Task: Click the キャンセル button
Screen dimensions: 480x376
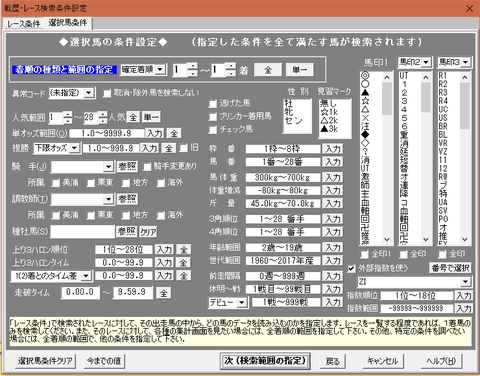Action: [x=383, y=361]
